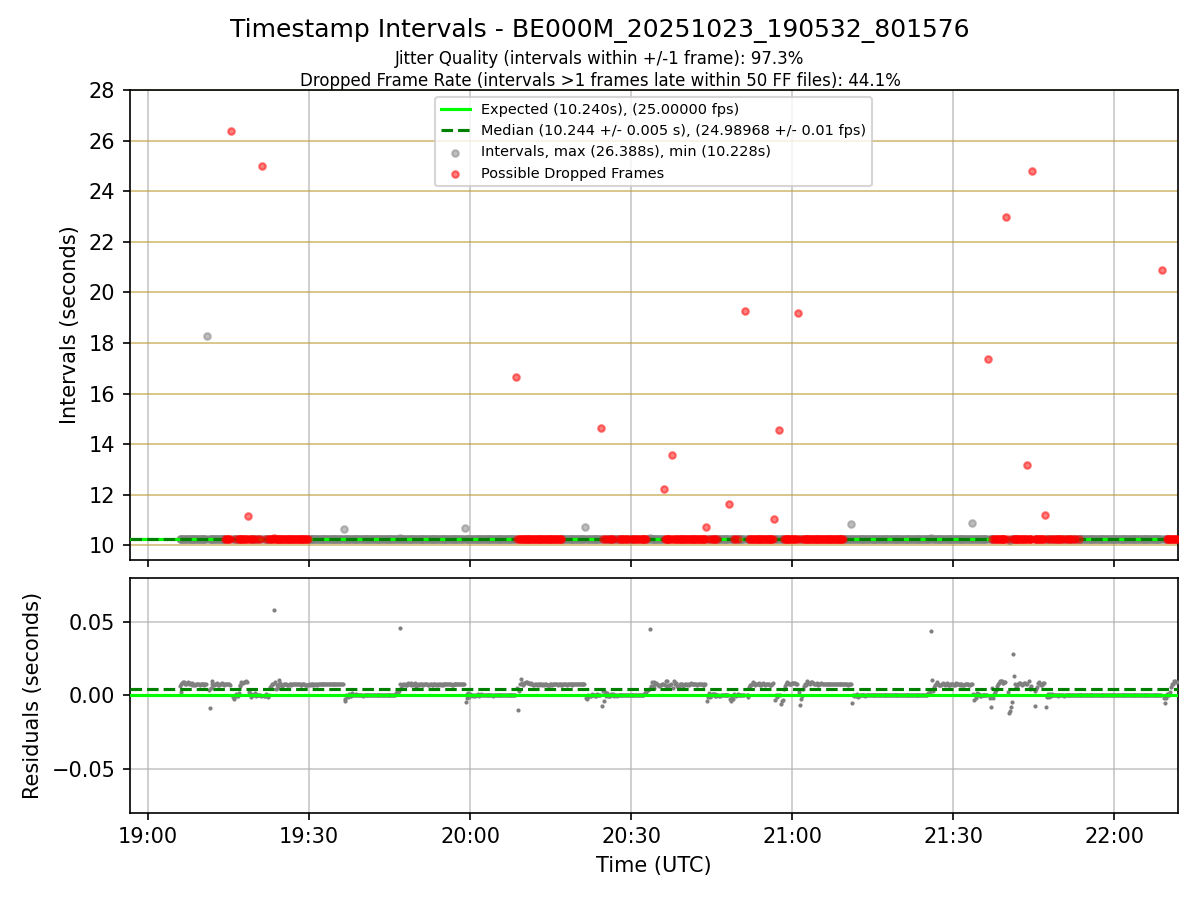Click the '21:00' time tick label
Image resolution: width=1200 pixels, height=900 pixels.
click(x=792, y=835)
